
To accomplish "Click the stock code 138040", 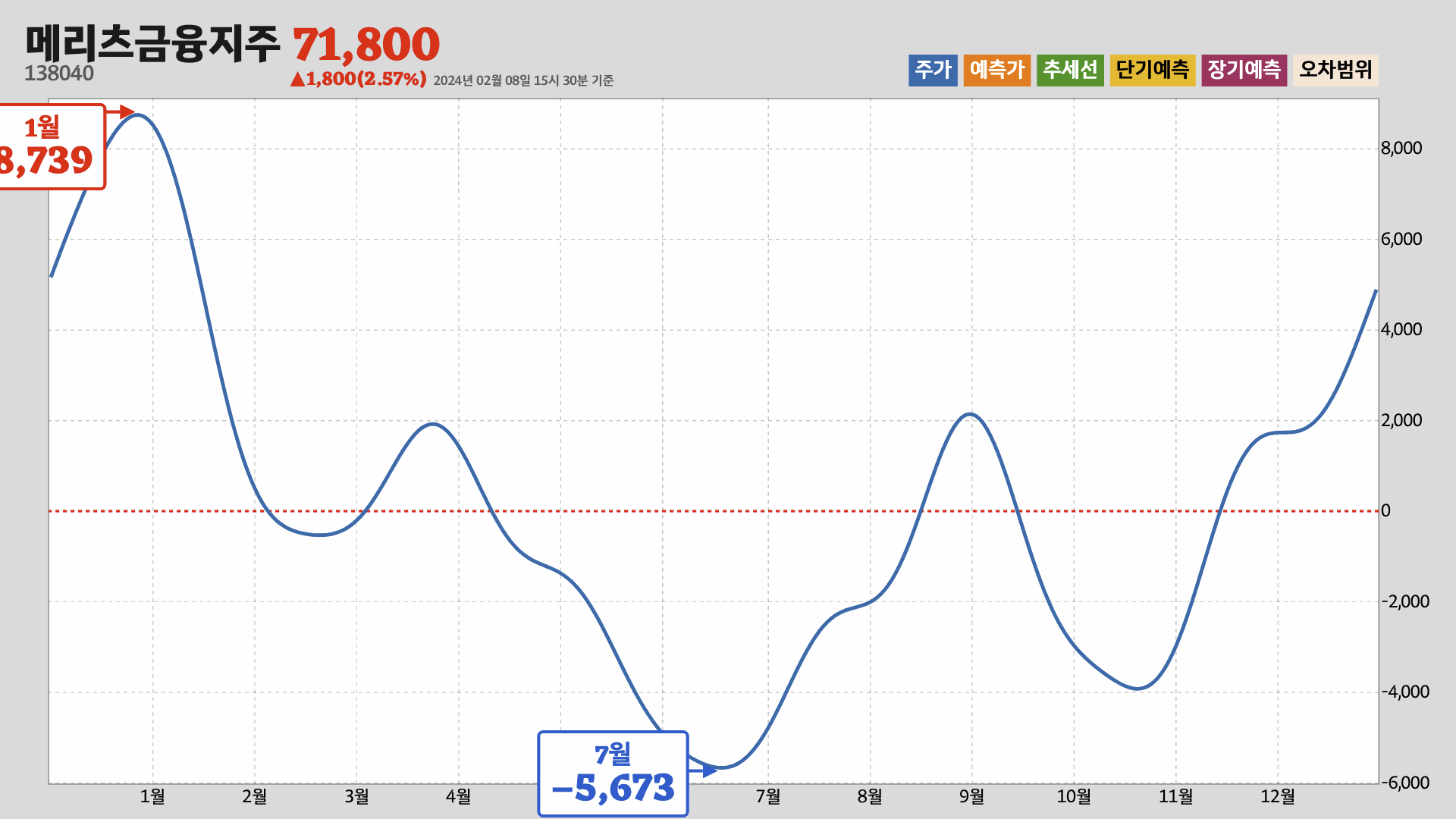I will click(59, 74).
